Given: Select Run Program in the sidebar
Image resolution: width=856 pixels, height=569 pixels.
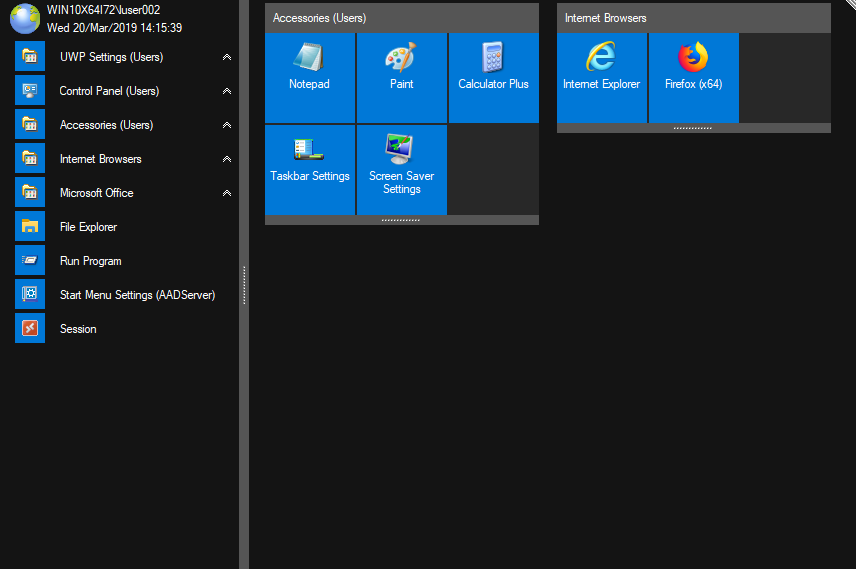Looking at the screenshot, I should tap(90, 261).
